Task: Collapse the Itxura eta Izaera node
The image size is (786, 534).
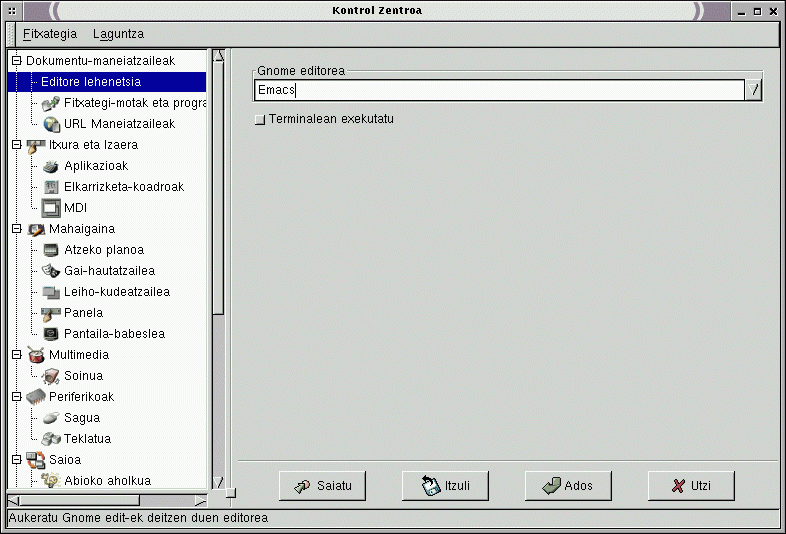Action: point(17,145)
